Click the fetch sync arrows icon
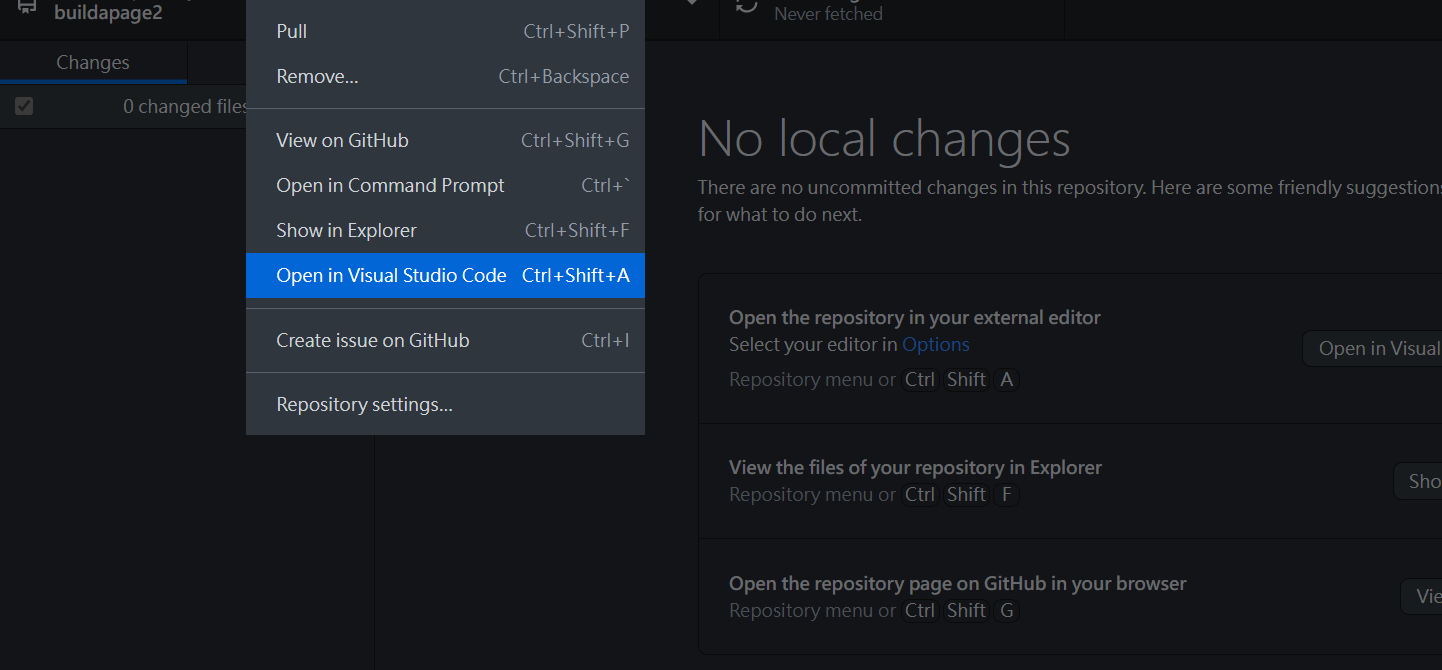 (x=746, y=6)
